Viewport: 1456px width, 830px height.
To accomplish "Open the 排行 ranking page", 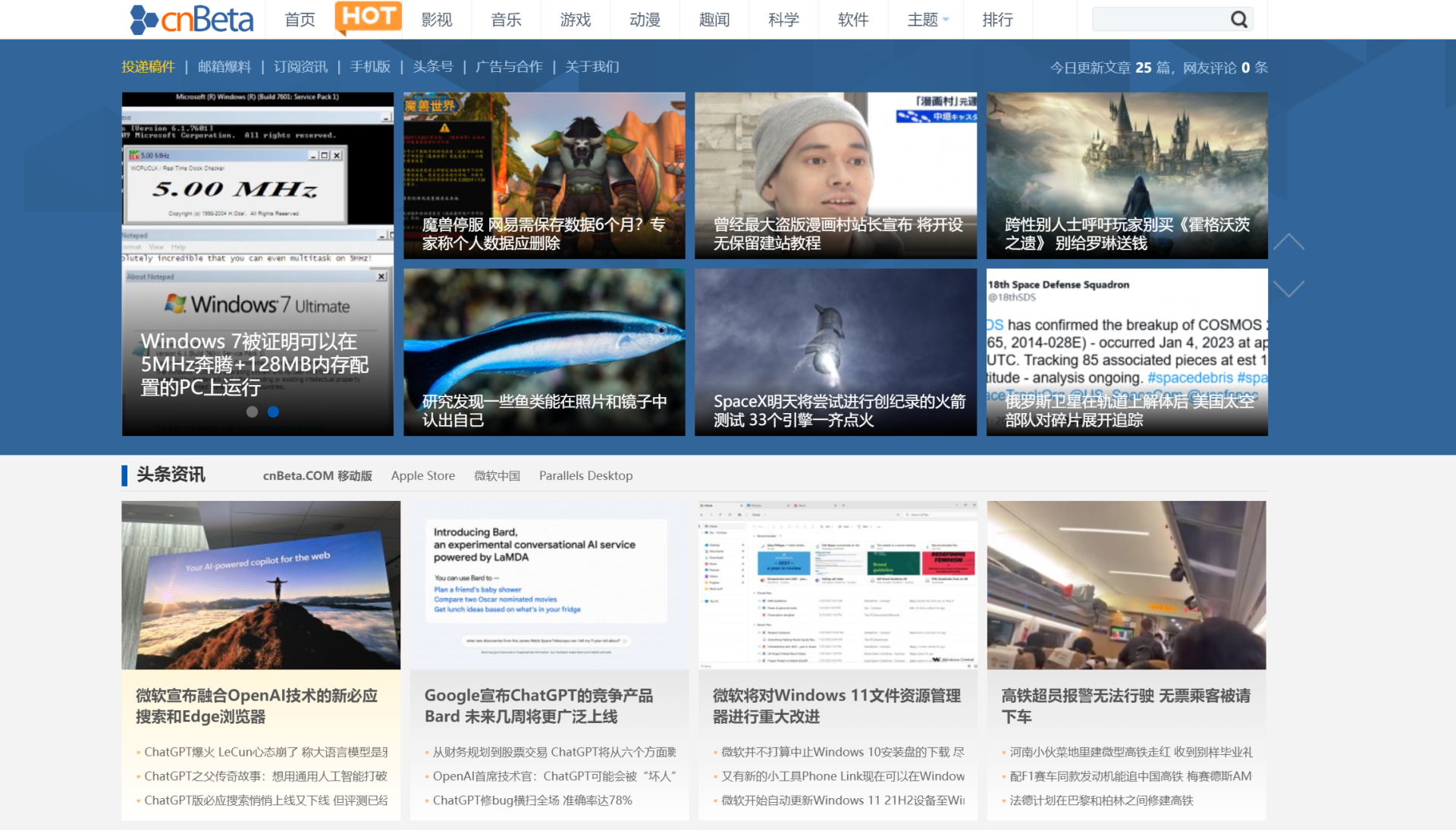I will 997,20.
